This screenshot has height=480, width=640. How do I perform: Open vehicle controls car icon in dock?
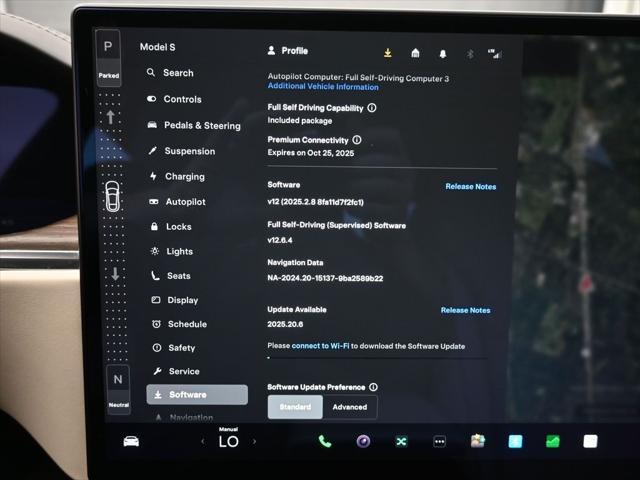pyautogui.click(x=131, y=441)
